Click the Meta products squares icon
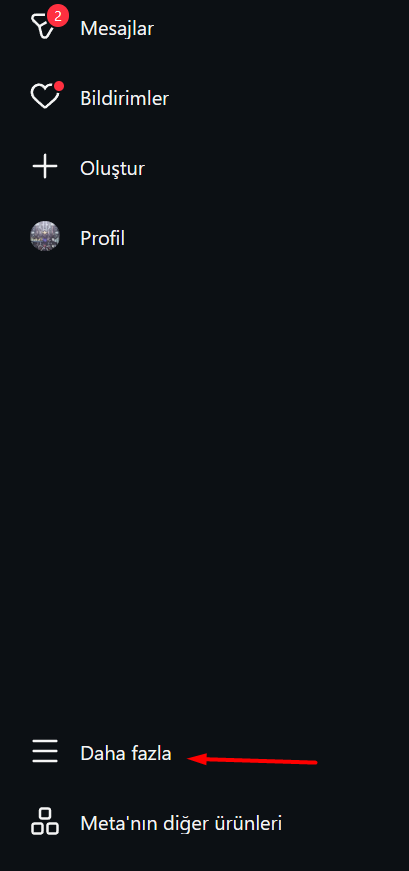409x871 pixels. pyautogui.click(x=44, y=822)
